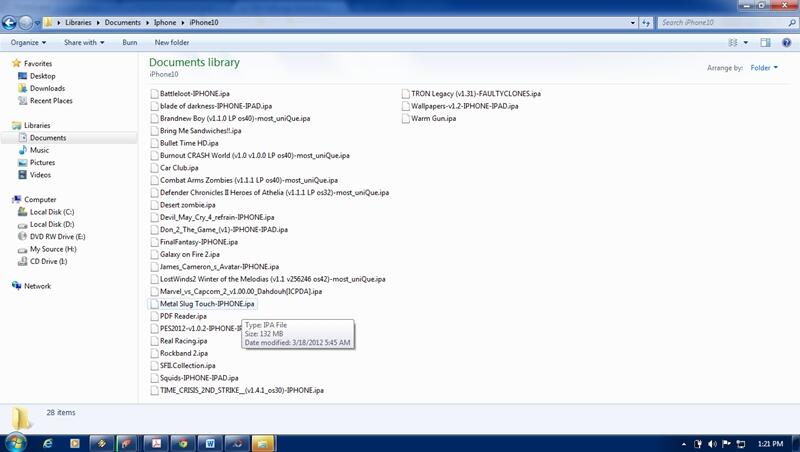The image size is (800, 452).
Task: Open Local Disk (C:)
Action: (52, 212)
